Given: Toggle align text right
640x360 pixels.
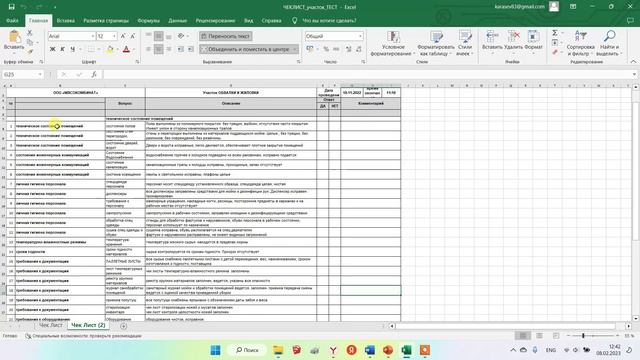Looking at the screenshot, I should click(x=169, y=49).
